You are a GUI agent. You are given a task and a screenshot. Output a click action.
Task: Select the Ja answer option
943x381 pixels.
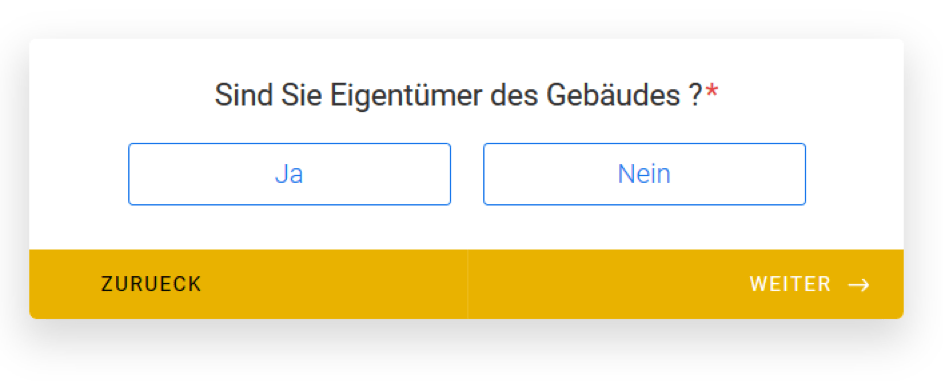pos(289,174)
